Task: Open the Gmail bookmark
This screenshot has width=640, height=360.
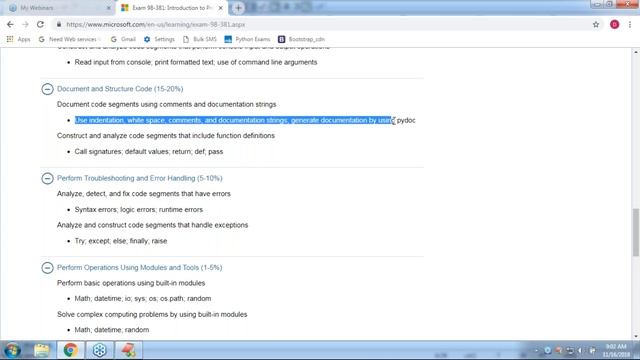Action: (123, 39)
